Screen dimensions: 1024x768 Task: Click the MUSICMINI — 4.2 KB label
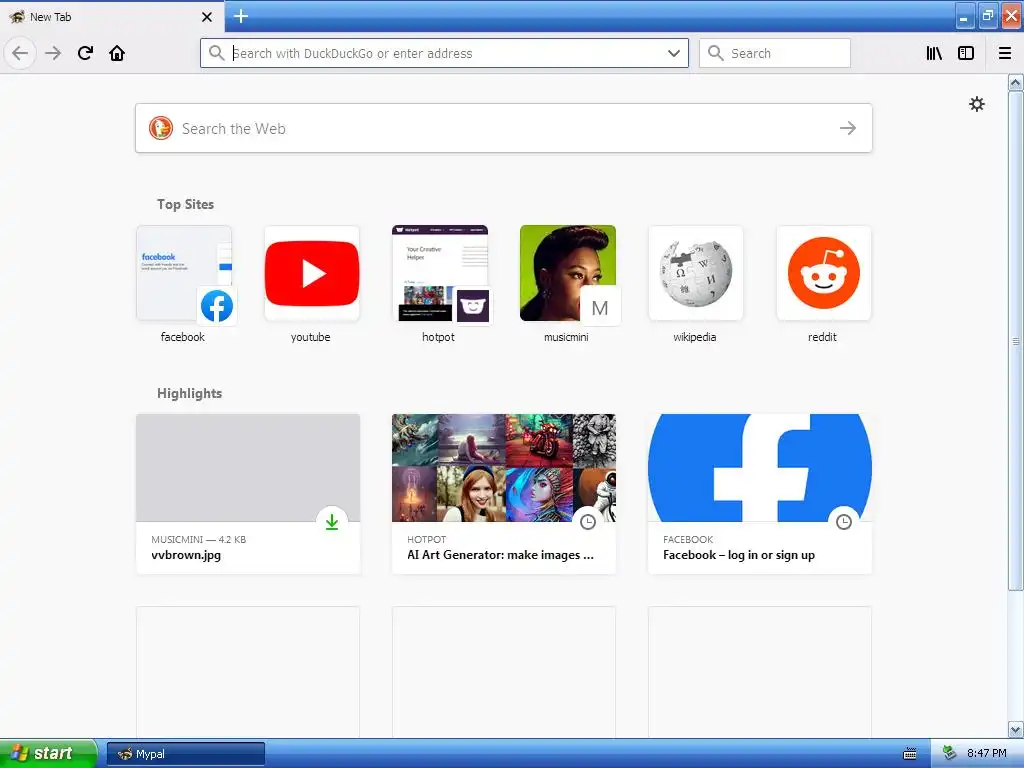(199, 539)
